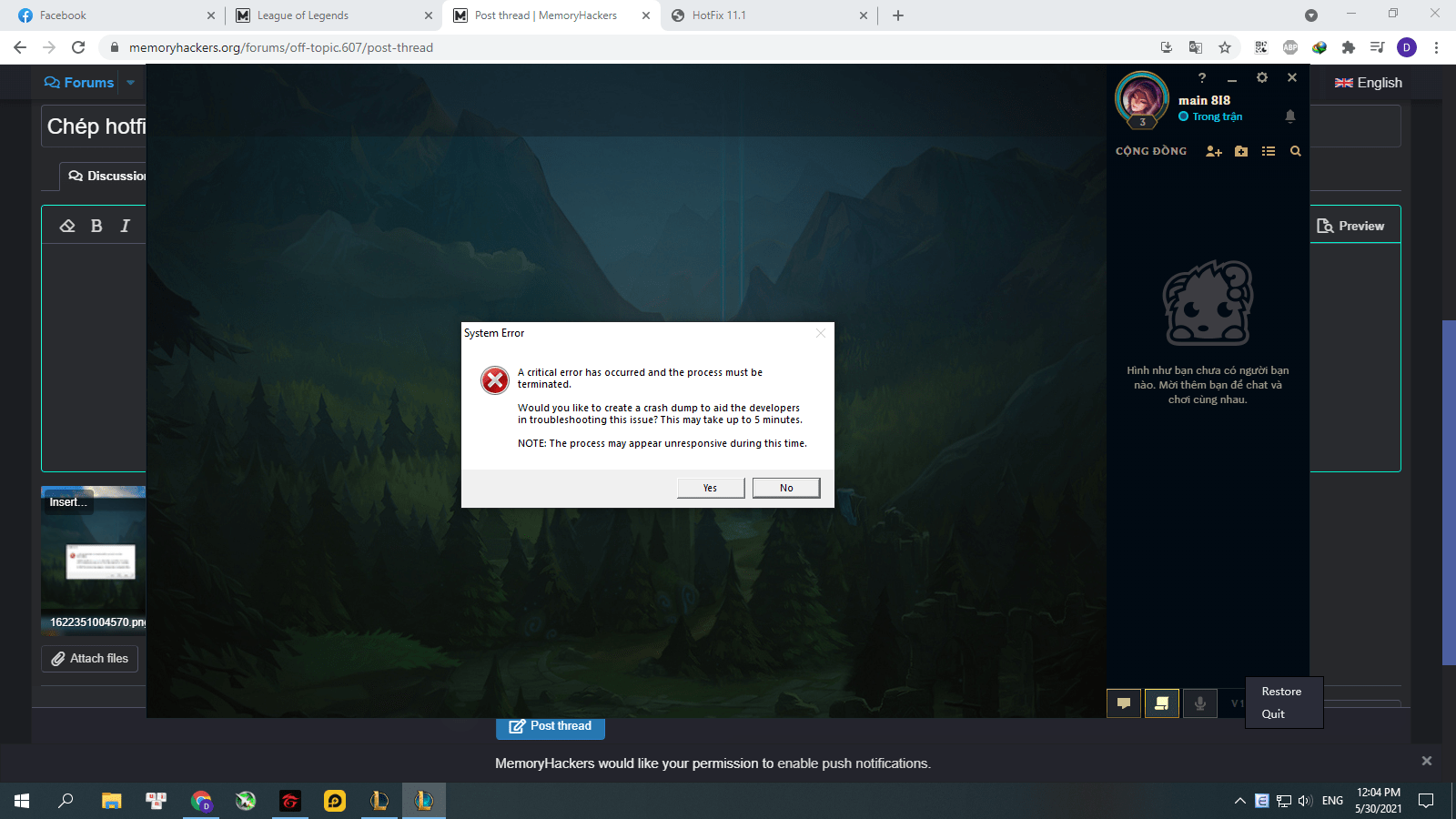Click the address bar URL field

tap(628, 47)
